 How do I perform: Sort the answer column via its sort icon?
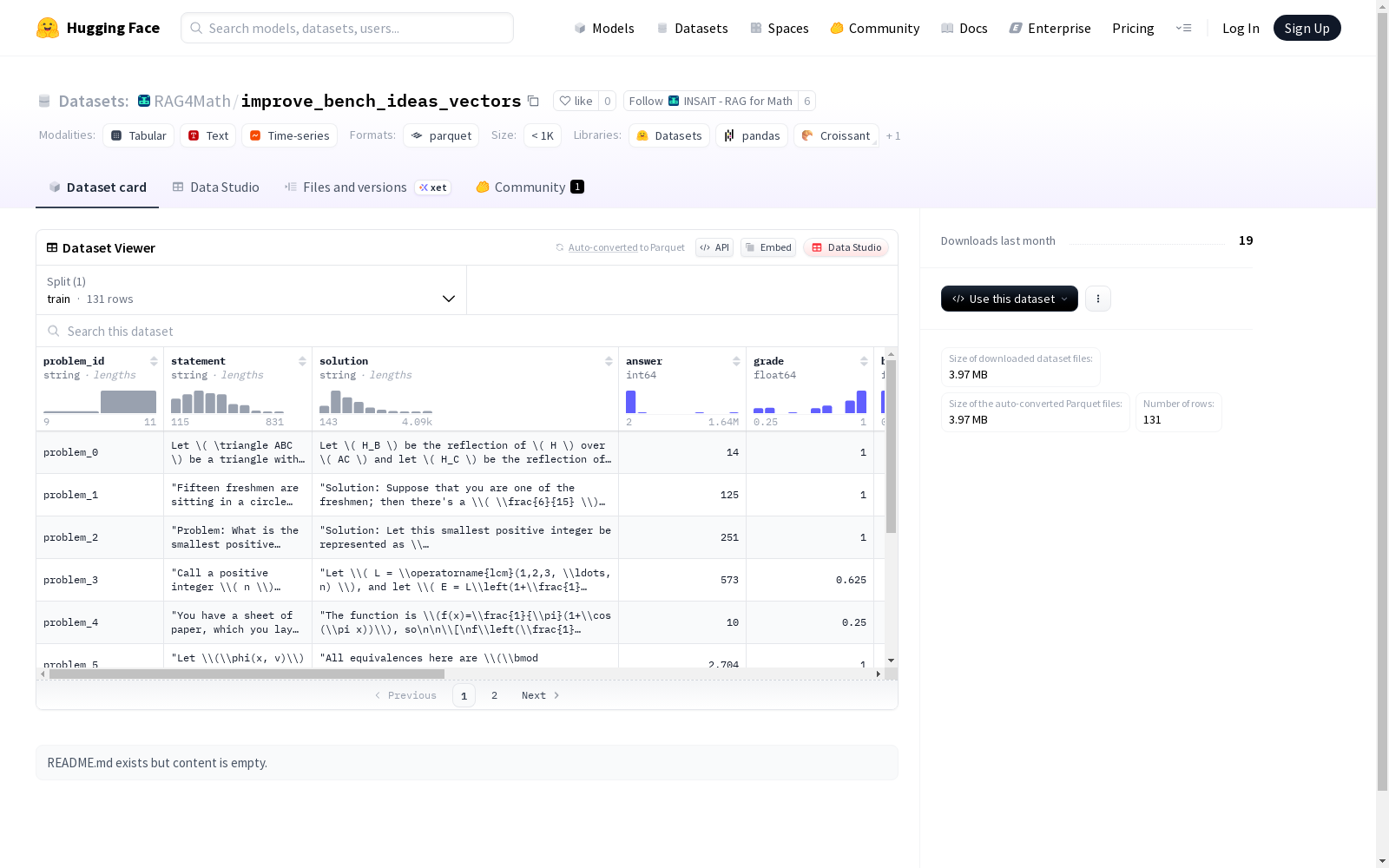point(736,361)
